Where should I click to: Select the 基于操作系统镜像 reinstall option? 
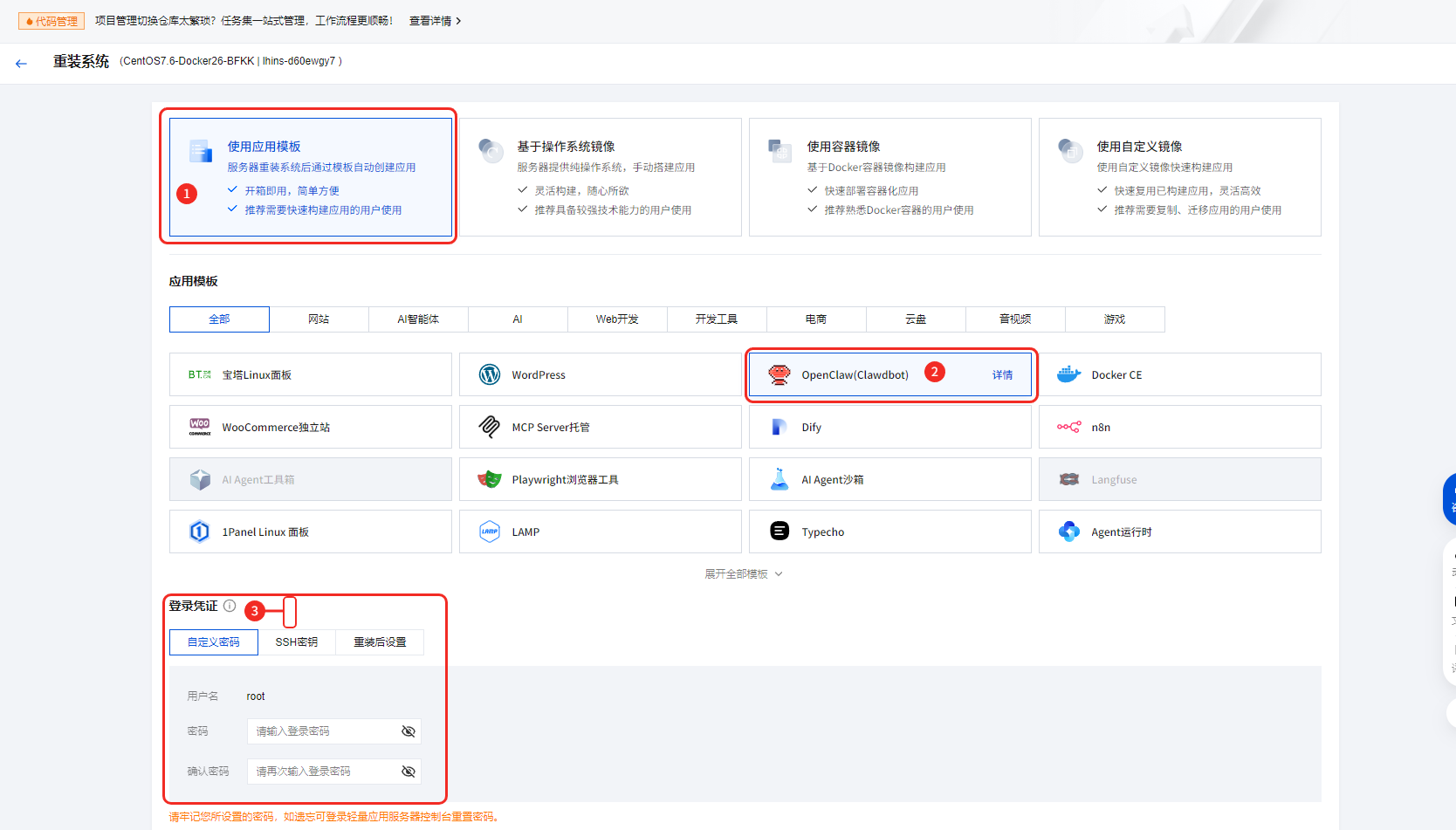[x=601, y=177]
